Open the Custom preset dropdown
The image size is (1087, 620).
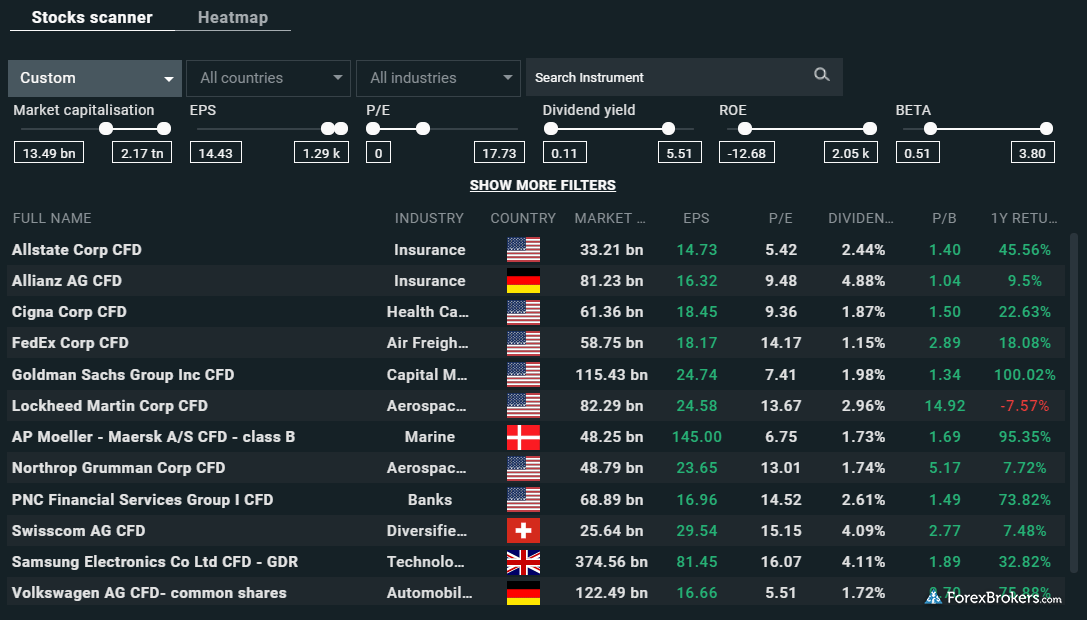coord(94,78)
